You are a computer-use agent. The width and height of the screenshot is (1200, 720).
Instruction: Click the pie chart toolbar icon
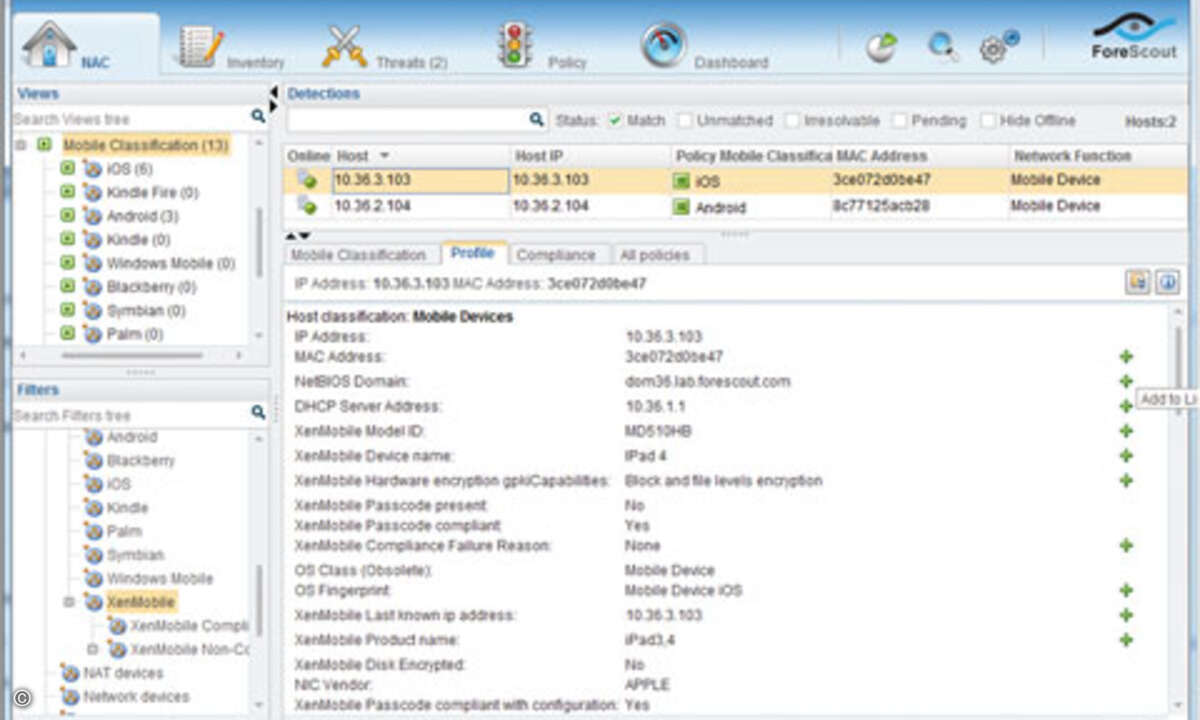[x=882, y=47]
